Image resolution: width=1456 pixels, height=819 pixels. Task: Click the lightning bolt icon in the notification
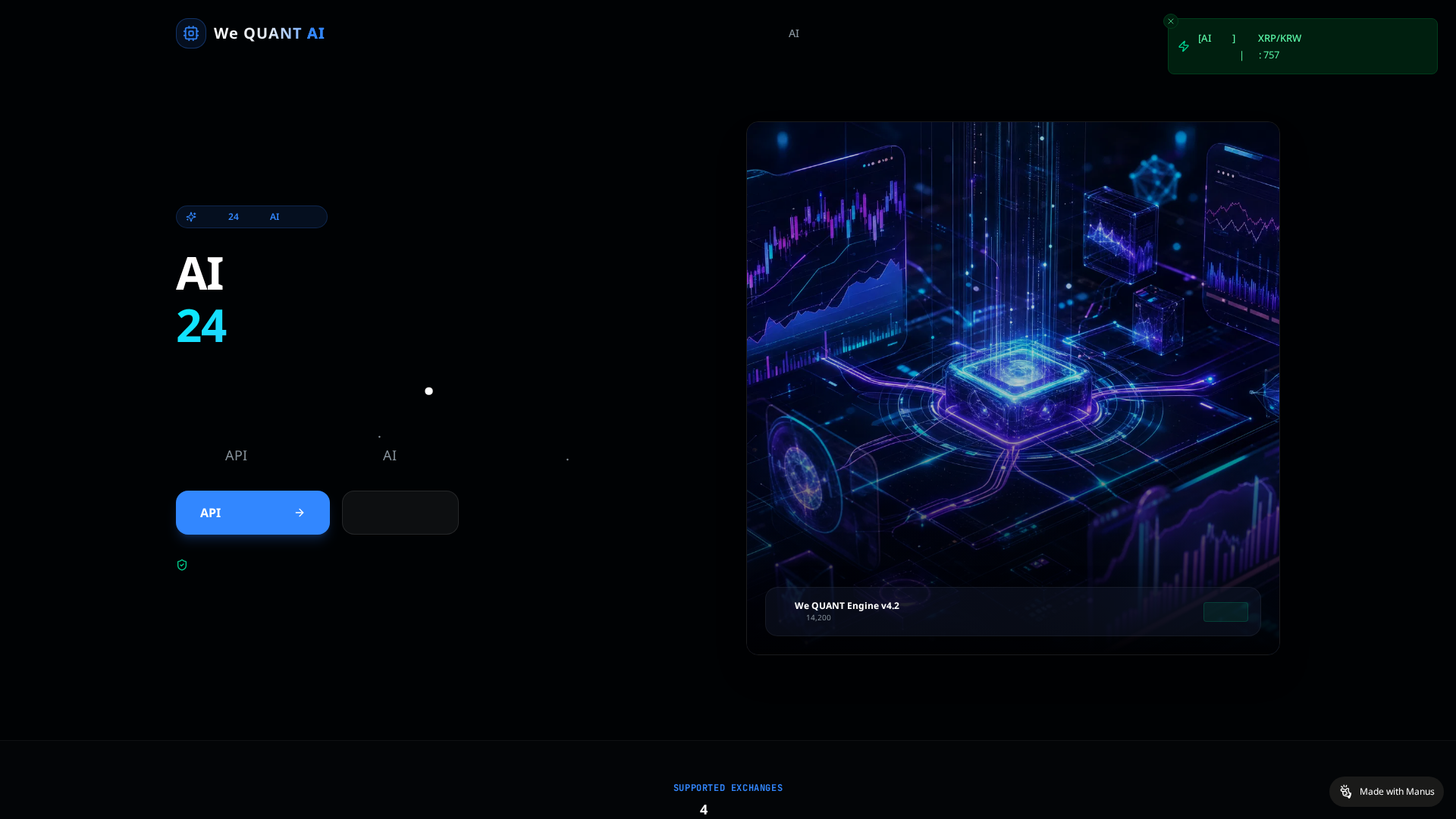point(1184,46)
